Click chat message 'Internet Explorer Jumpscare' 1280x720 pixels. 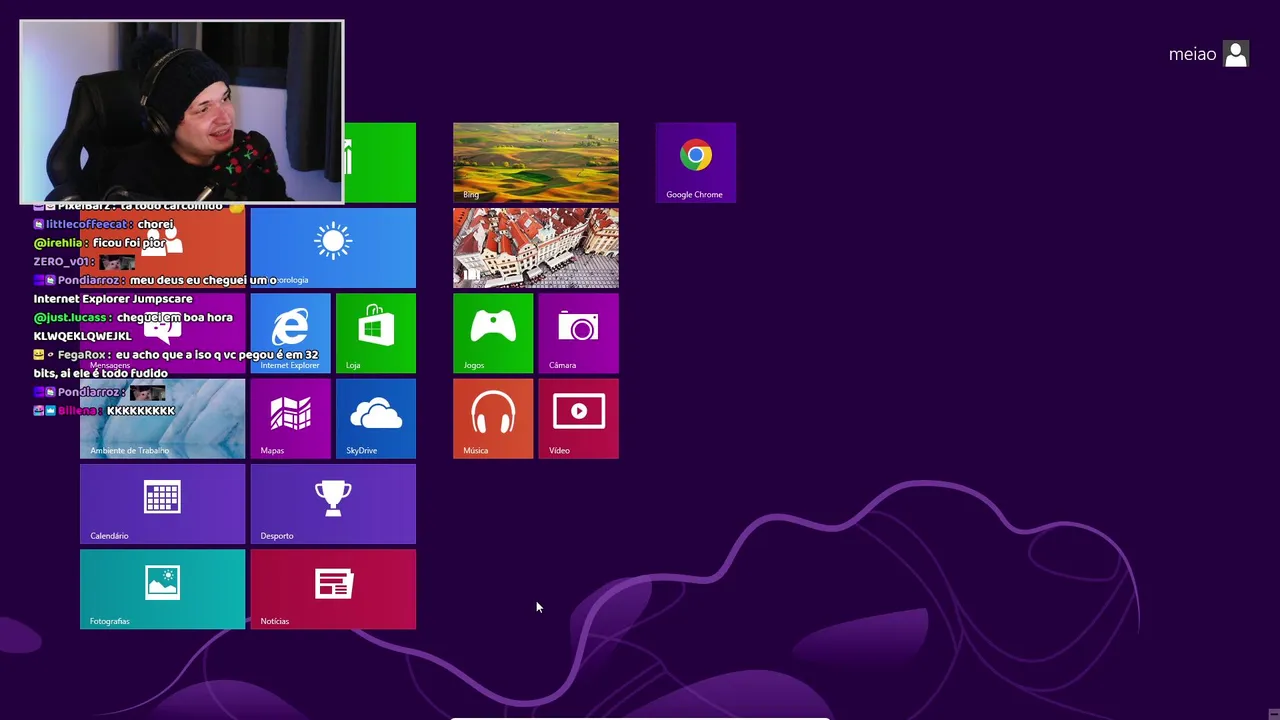coord(113,299)
